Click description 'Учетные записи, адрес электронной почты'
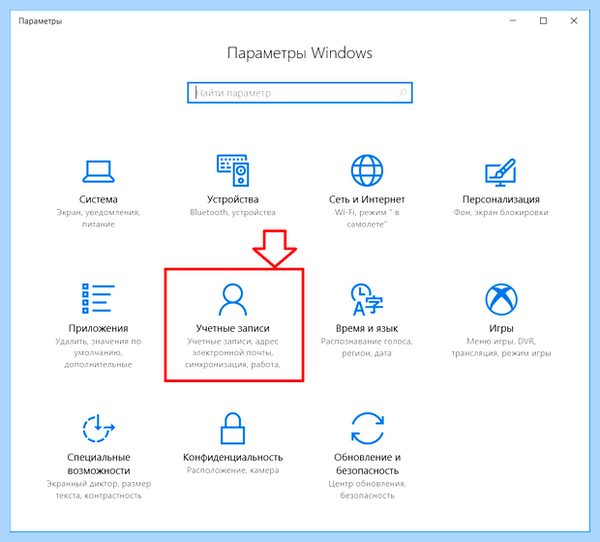The image size is (600, 542). [233, 353]
